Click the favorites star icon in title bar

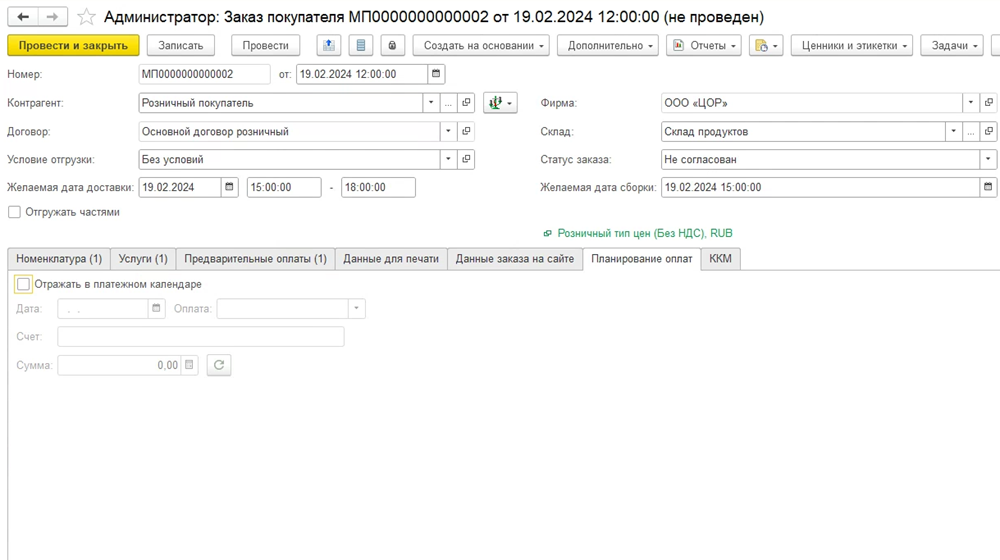pos(87,17)
